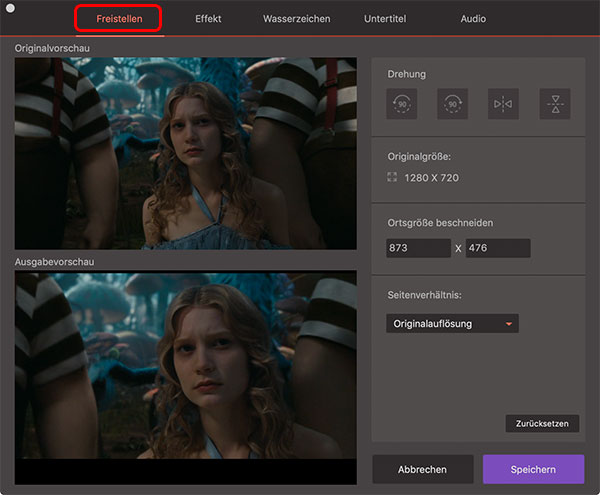Flip video vertically icon
Screen dimensions: 600x495
pyautogui.click(x=555, y=104)
